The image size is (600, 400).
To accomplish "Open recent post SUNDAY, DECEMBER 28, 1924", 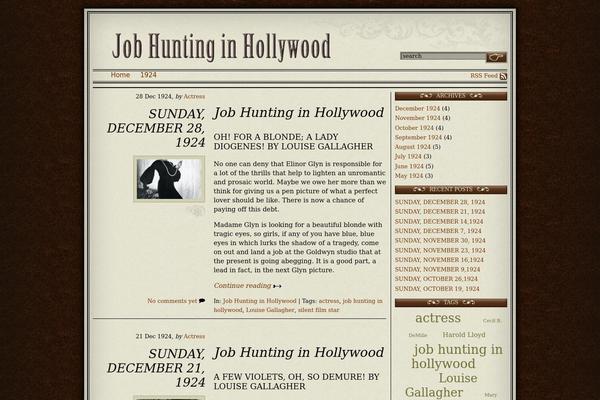I will [440, 202].
